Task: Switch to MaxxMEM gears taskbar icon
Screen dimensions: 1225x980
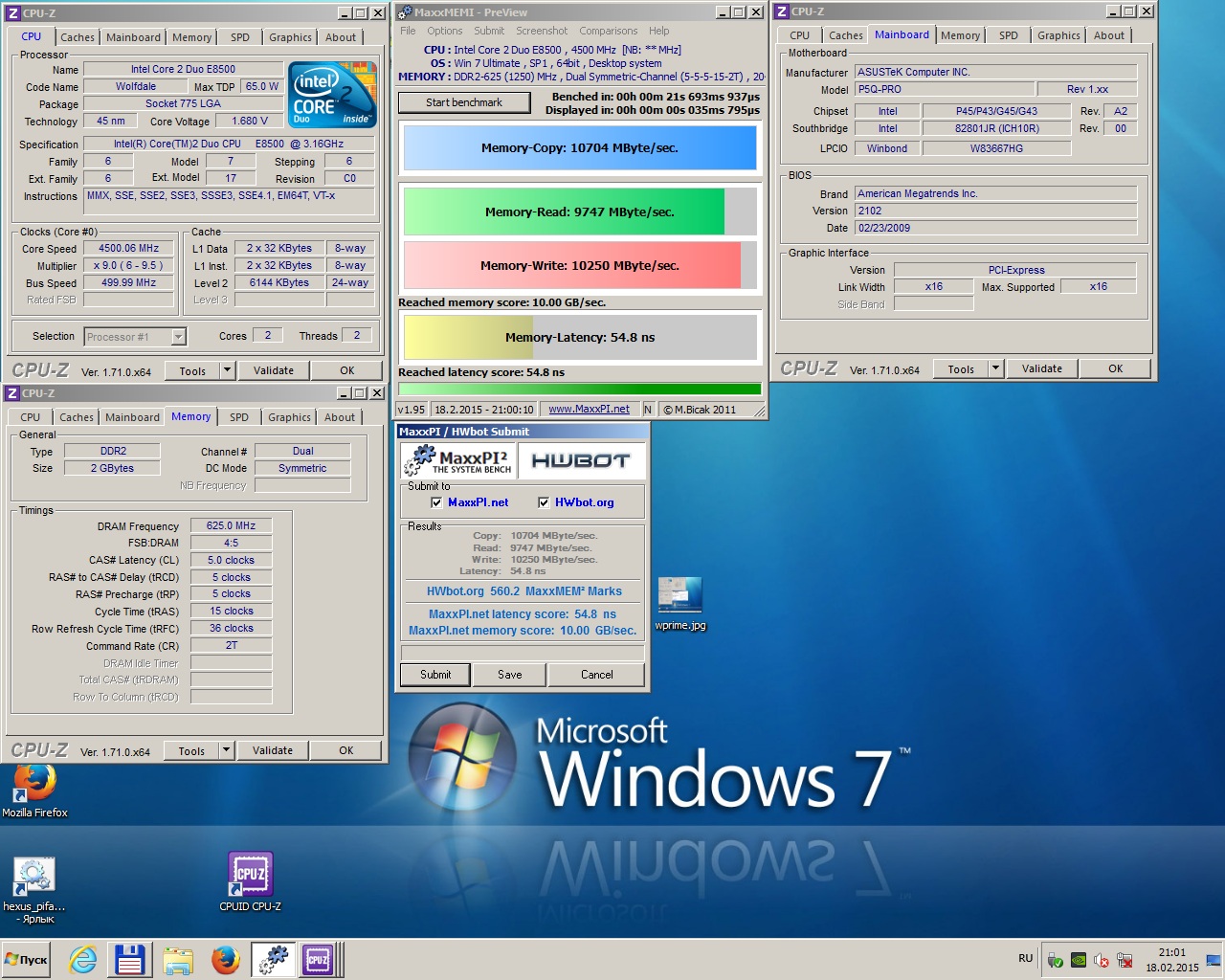Action: click(273, 960)
